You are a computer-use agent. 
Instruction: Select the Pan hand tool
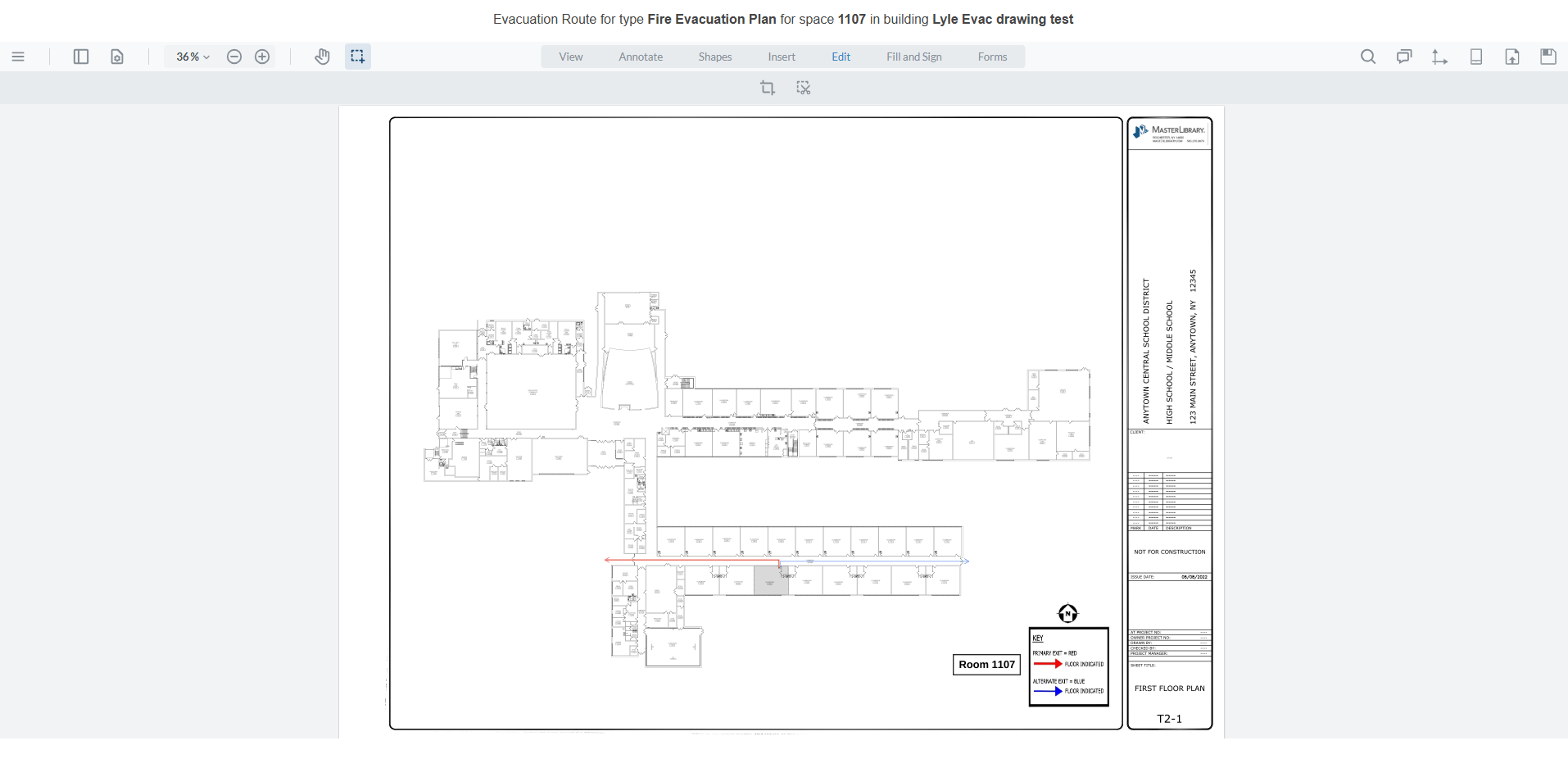point(322,57)
